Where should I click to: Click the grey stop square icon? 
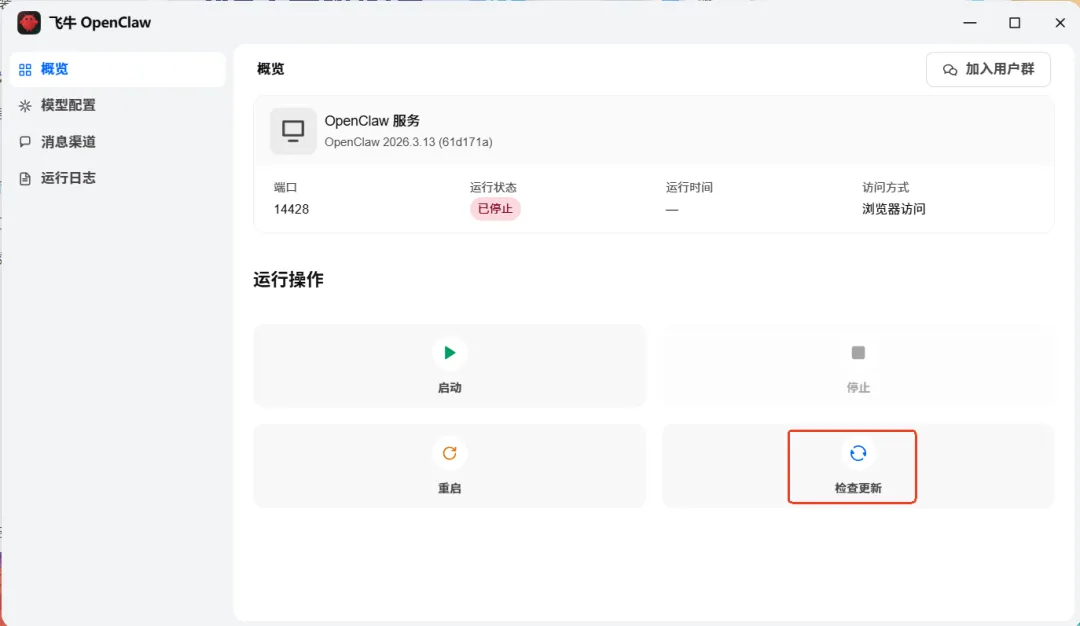[858, 353]
